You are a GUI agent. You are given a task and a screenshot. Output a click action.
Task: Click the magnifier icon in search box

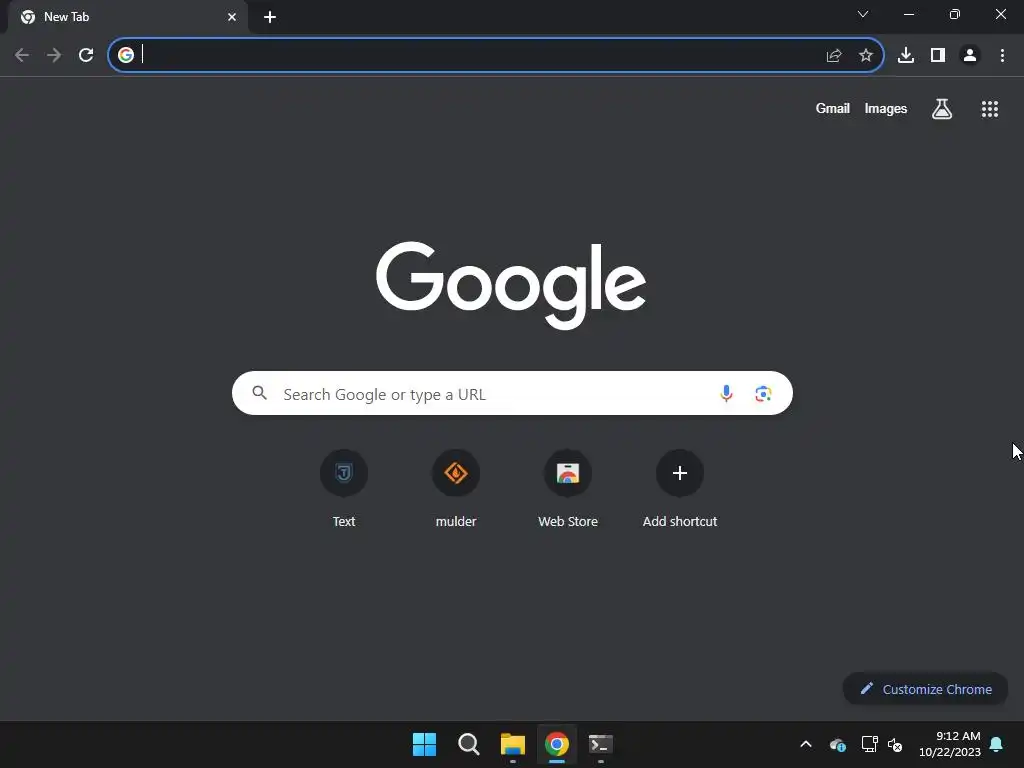coord(259,392)
